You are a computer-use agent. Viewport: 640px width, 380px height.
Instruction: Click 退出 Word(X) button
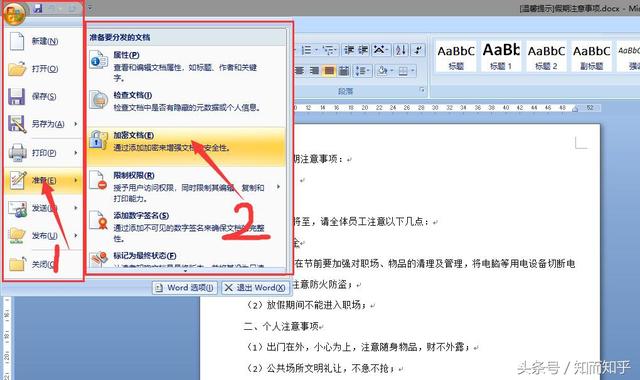click(x=256, y=288)
